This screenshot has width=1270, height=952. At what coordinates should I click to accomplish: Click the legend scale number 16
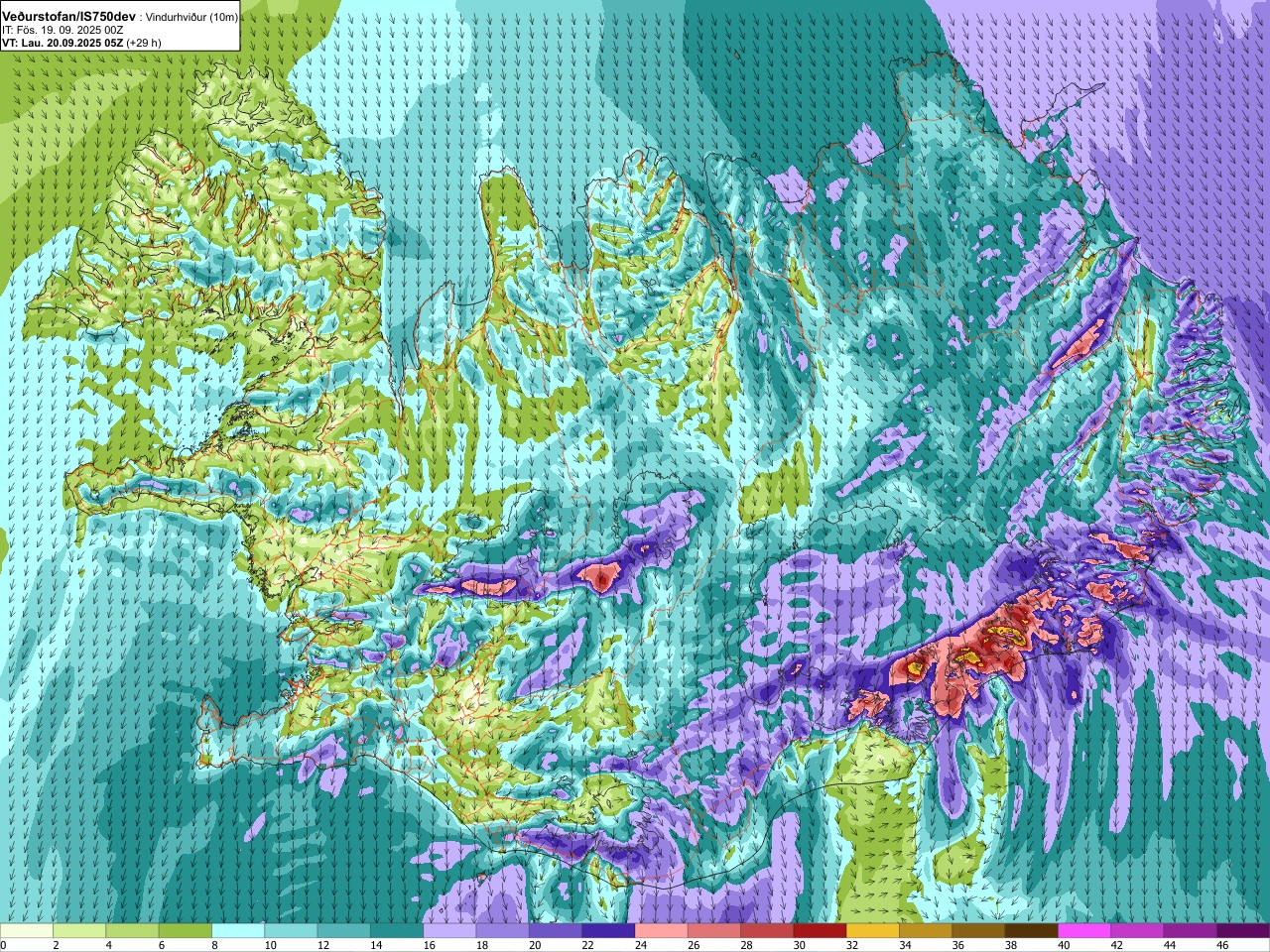point(430,946)
